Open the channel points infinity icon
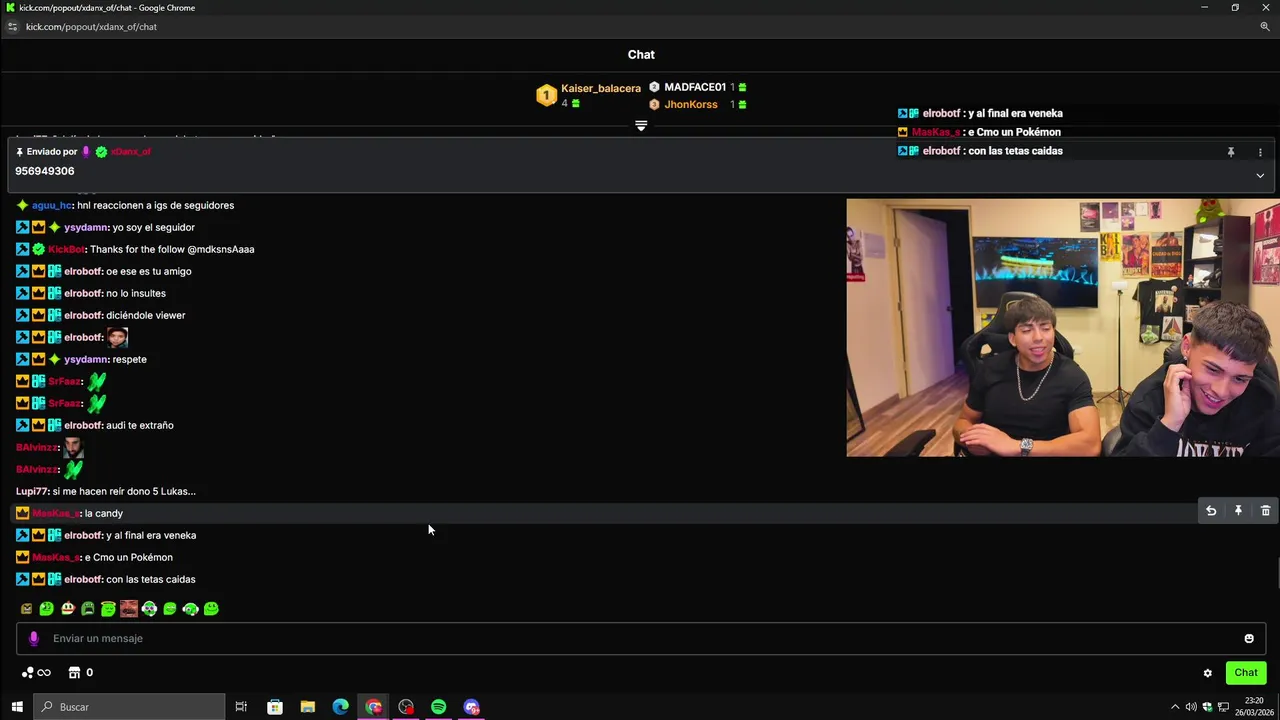Image resolution: width=1280 pixels, height=720 pixels. (36, 673)
